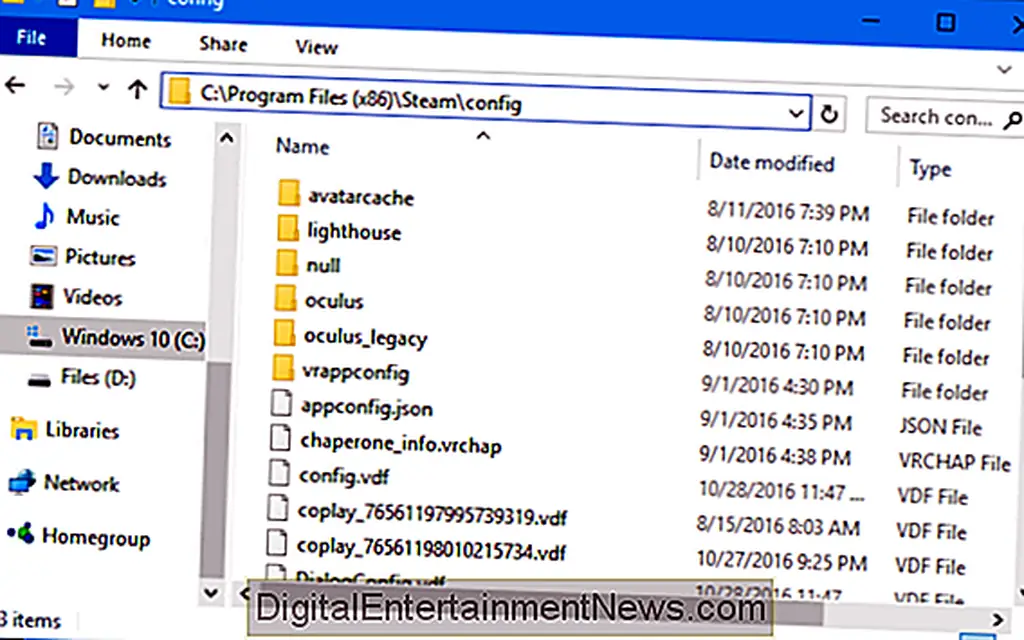The image size is (1024, 640).
Task: Open Downloads in the navigation pane
Action: [115, 178]
